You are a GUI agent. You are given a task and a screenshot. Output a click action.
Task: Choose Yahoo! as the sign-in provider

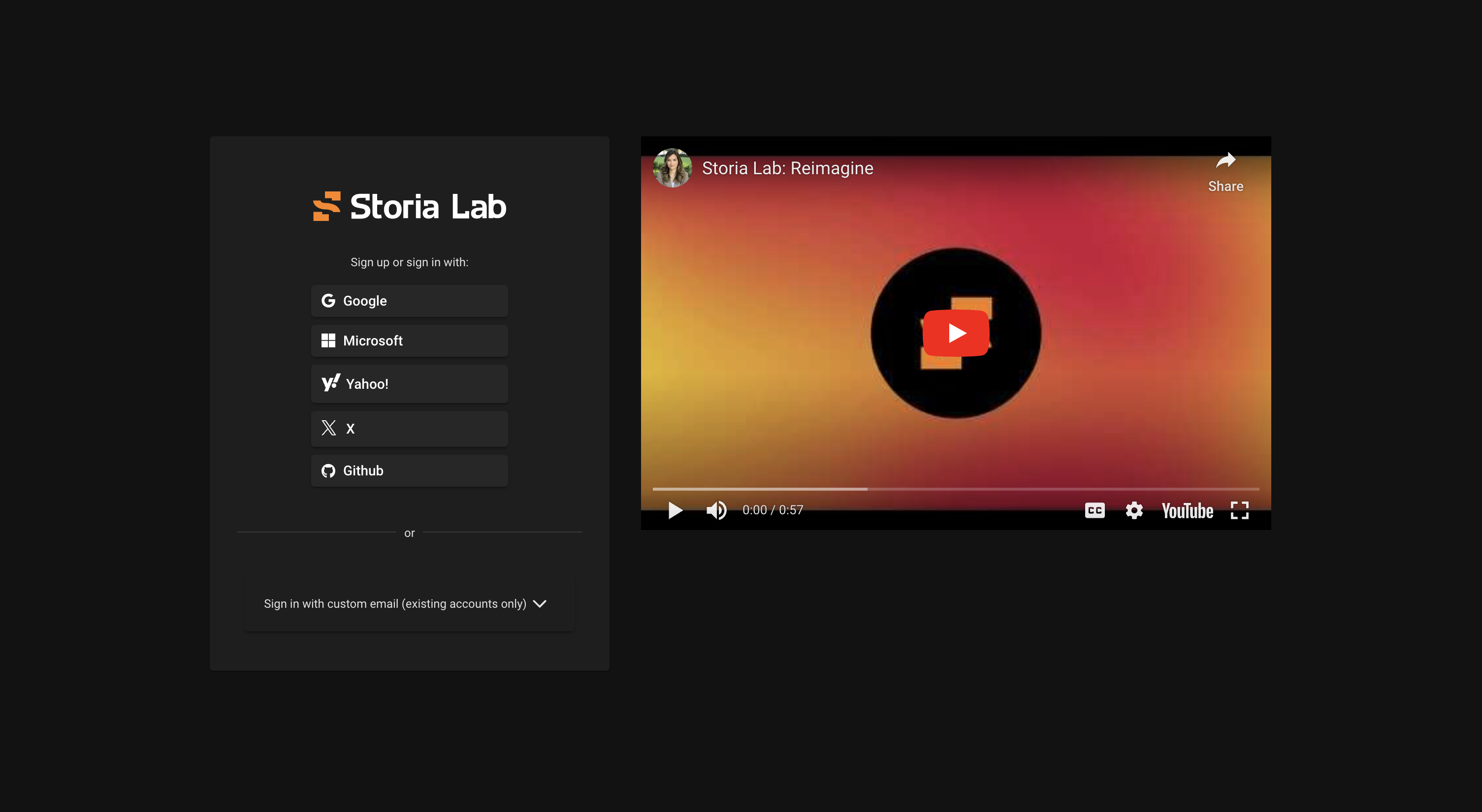(409, 383)
